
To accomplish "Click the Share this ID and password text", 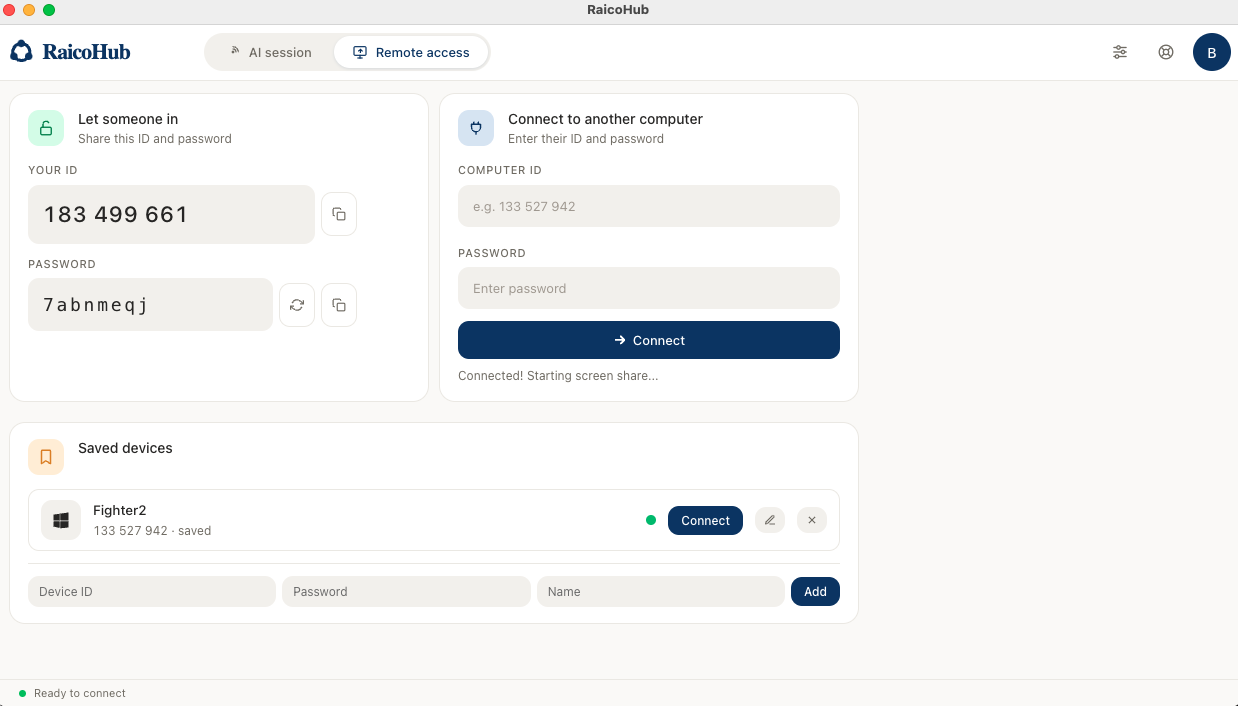I will 155,139.
